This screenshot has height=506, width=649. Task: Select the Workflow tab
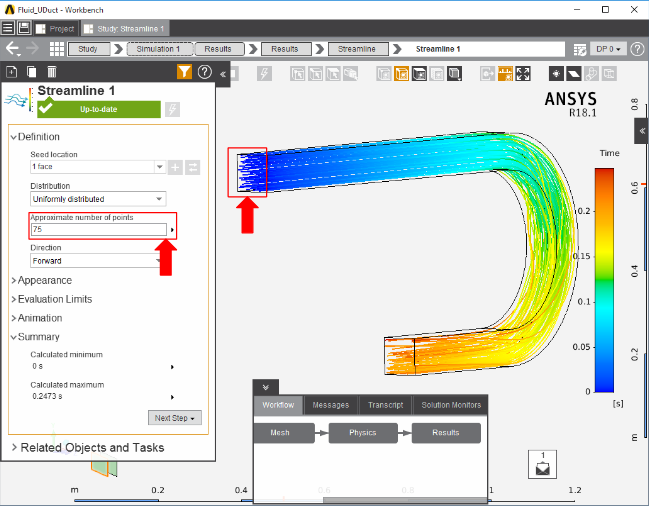pos(278,405)
